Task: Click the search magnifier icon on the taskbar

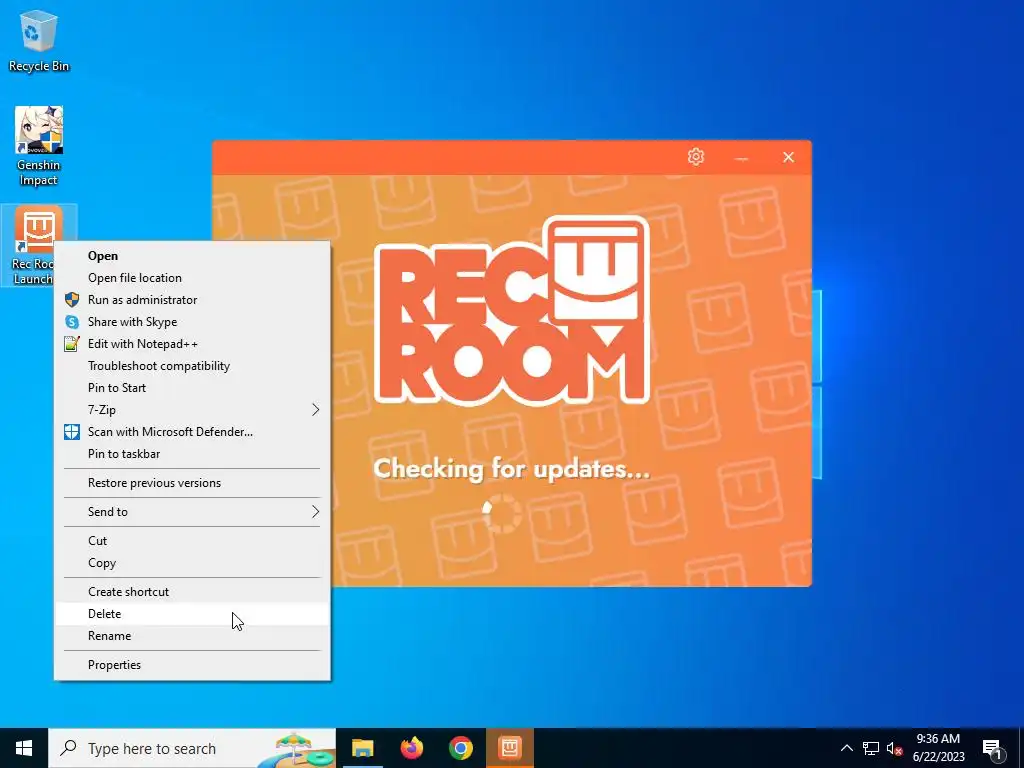Action: click(68, 748)
